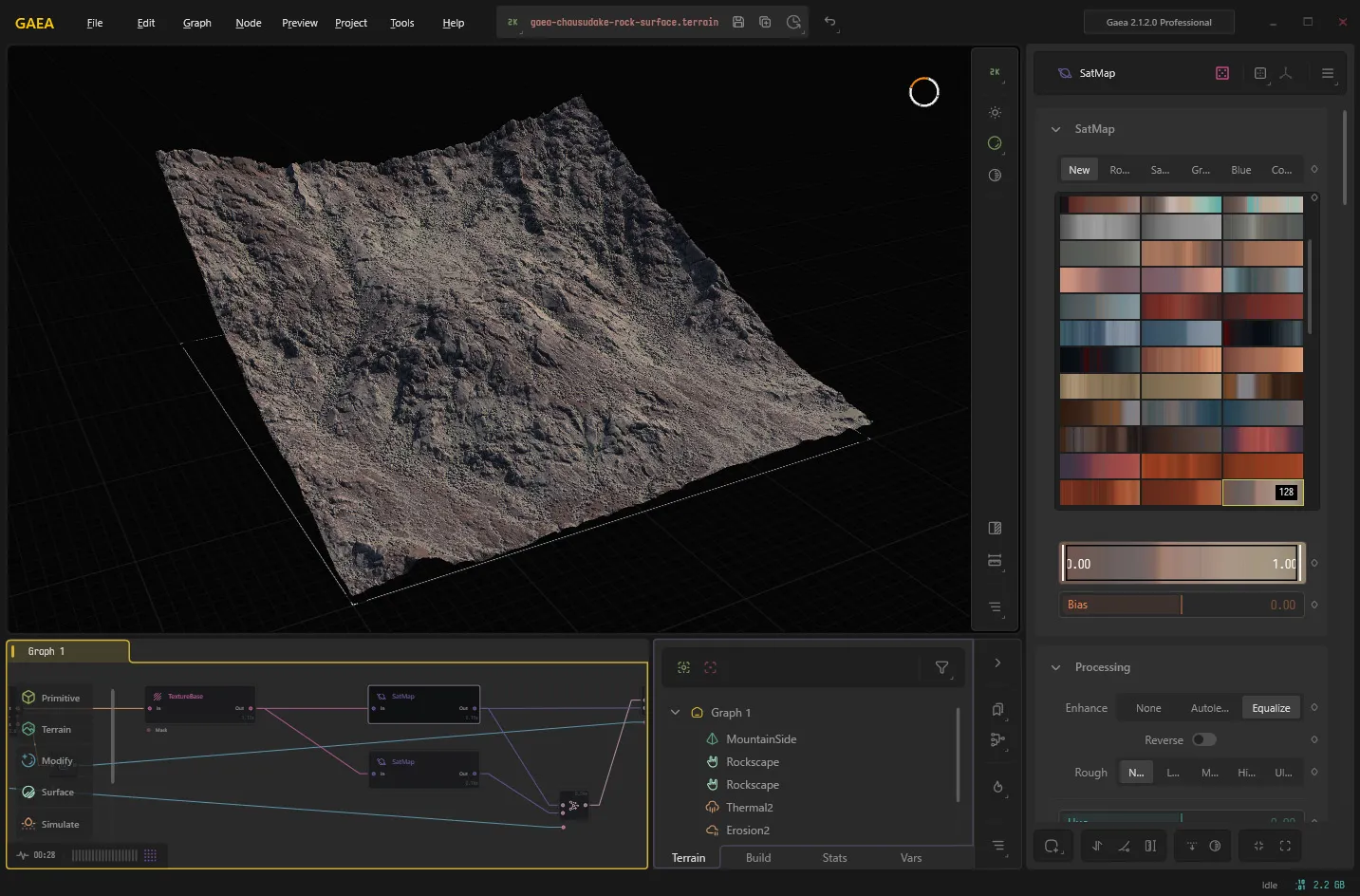Collapse the Graph 1 tree

pos(675,712)
